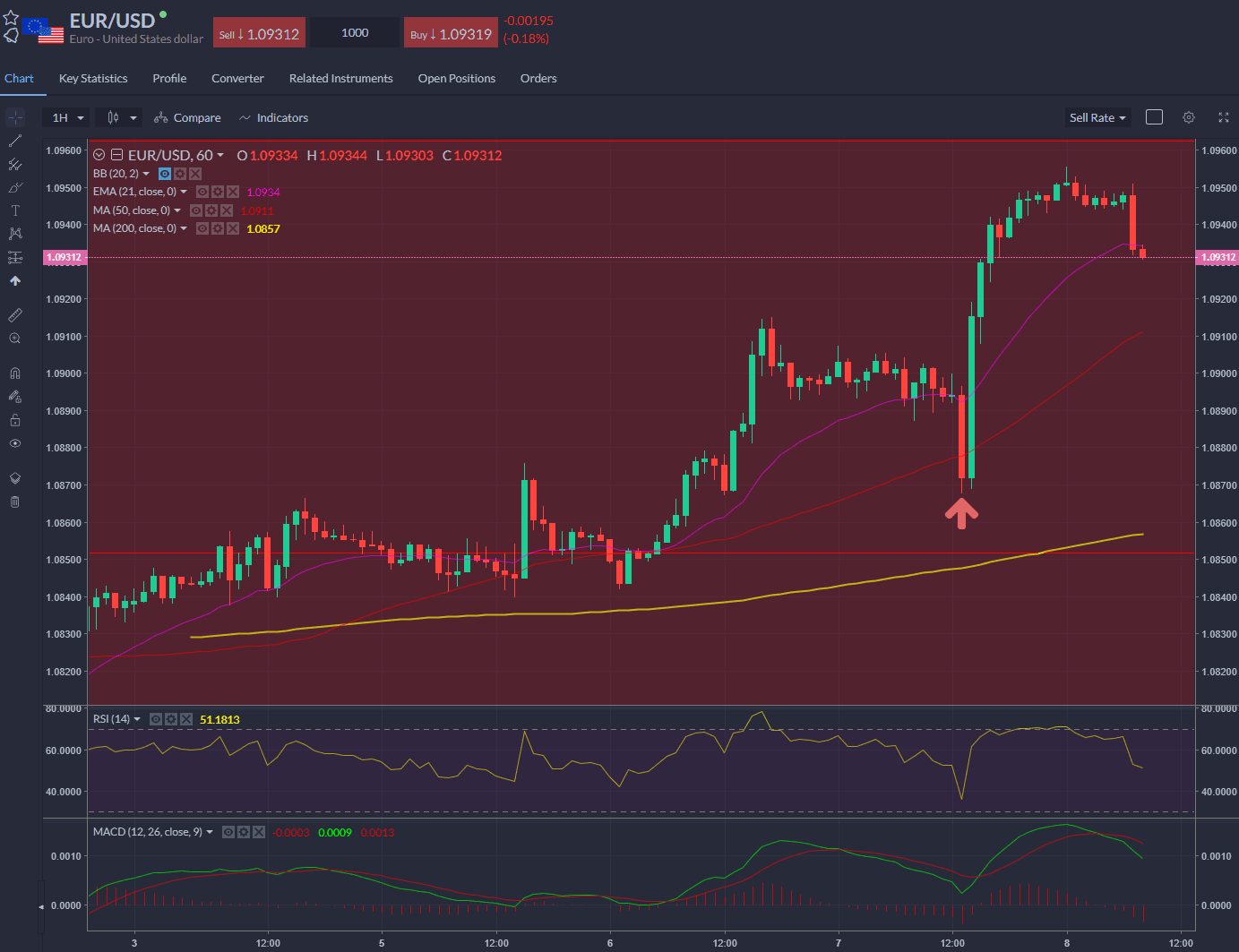Toggle the lock drawings padlock icon
The image size is (1239, 952).
(x=15, y=419)
